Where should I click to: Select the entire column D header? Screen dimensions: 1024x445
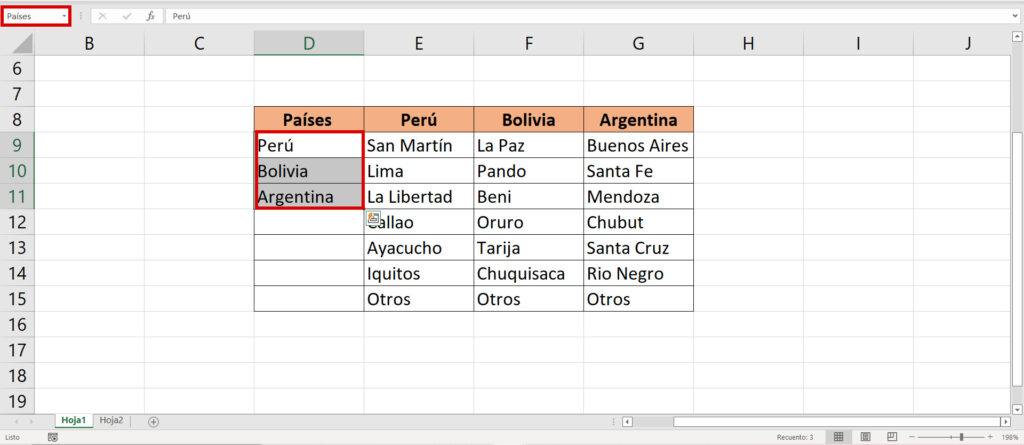[x=309, y=43]
